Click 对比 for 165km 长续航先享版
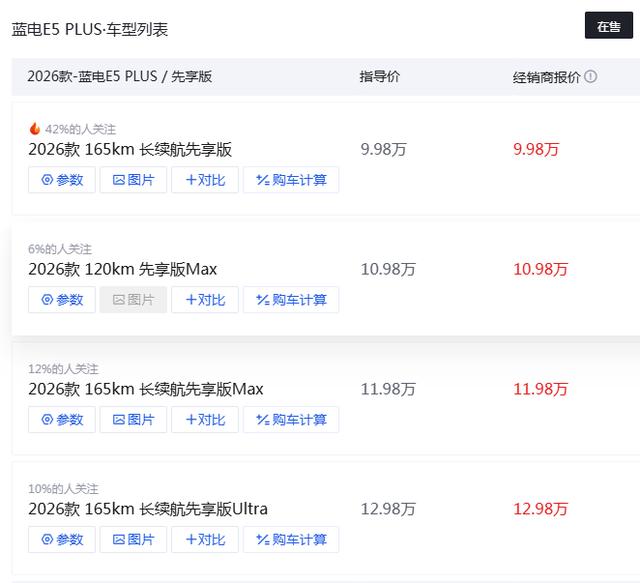640x583 pixels. point(205,180)
